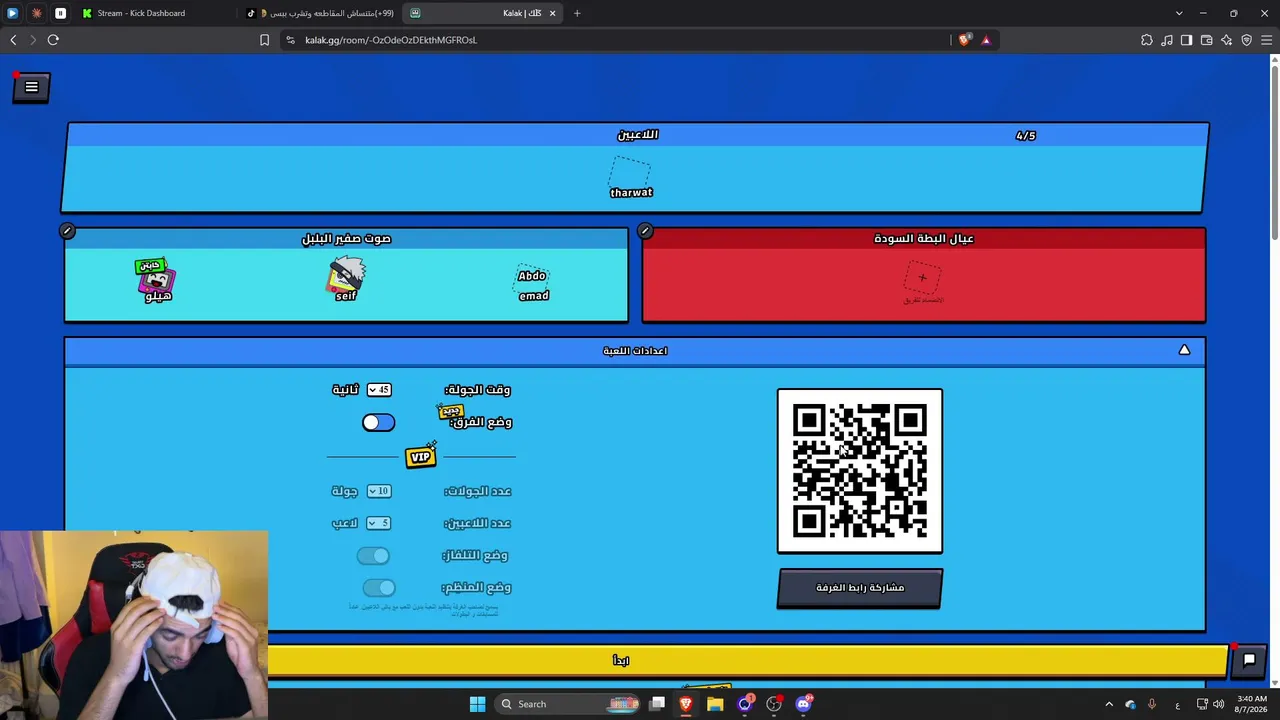
Task: Toggle the organizer mode switch (وضع المنظم)
Action: 379,588
